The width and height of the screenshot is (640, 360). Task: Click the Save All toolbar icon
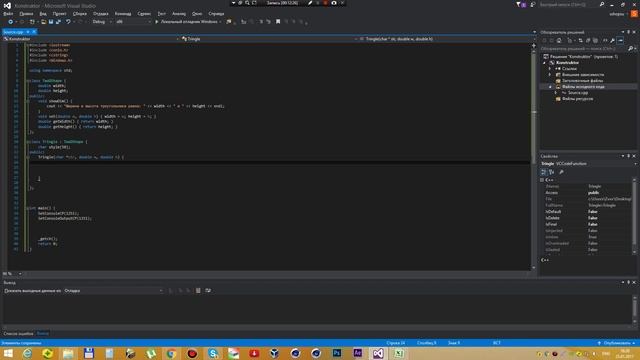click(58, 22)
